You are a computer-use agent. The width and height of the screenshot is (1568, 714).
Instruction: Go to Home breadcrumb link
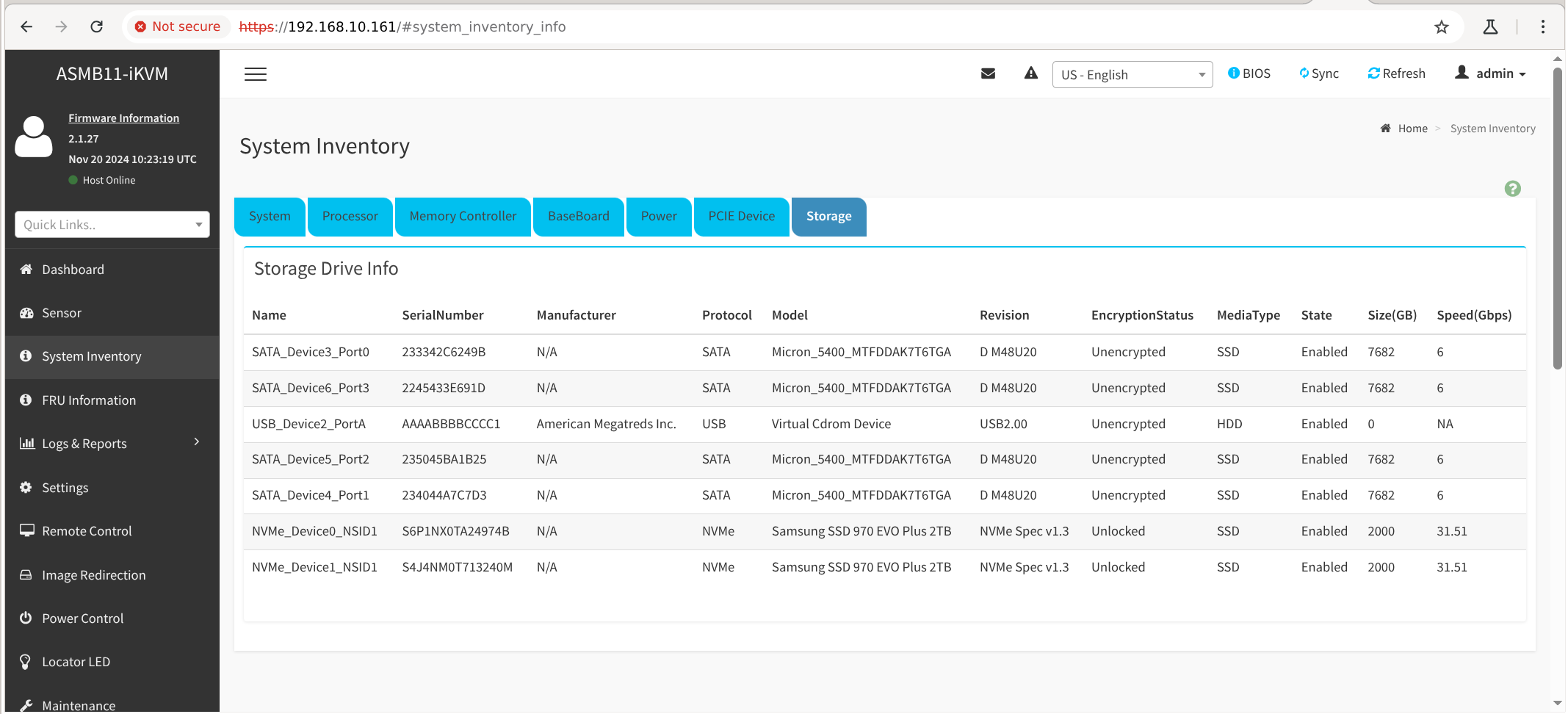pyautogui.click(x=1412, y=129)
